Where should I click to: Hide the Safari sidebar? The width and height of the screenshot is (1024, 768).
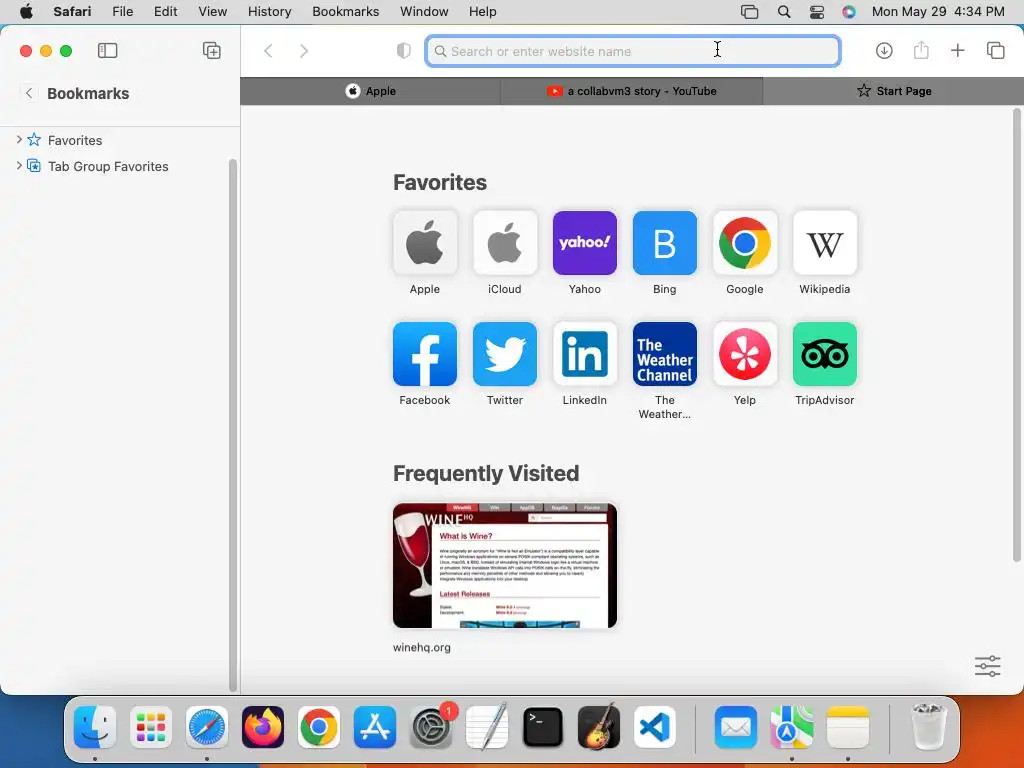tap(107, 50)
